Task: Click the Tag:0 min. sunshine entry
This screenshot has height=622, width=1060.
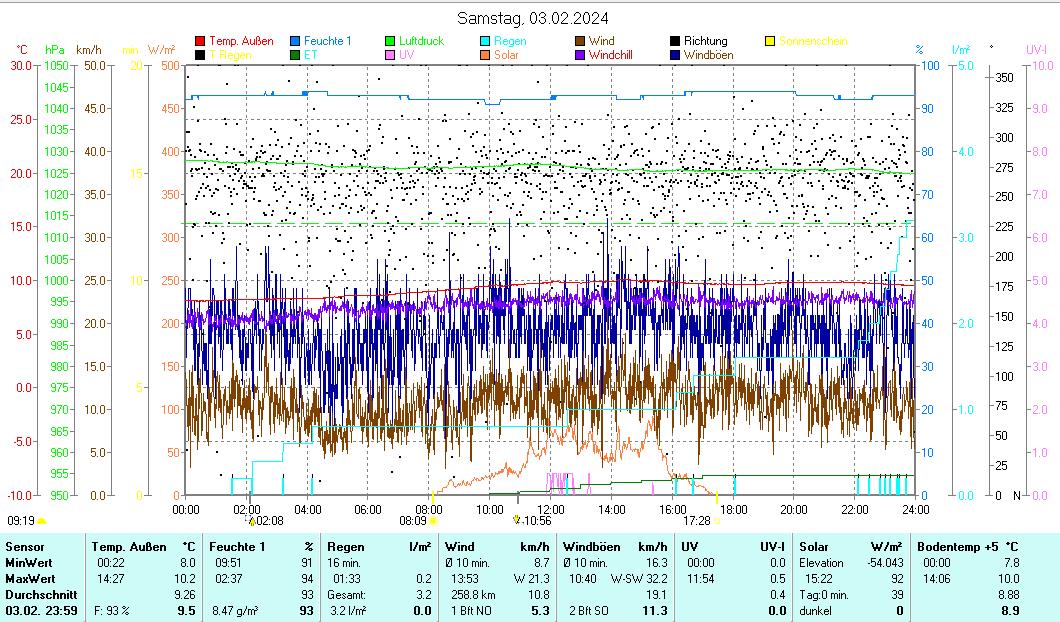Action: [824, 595]
